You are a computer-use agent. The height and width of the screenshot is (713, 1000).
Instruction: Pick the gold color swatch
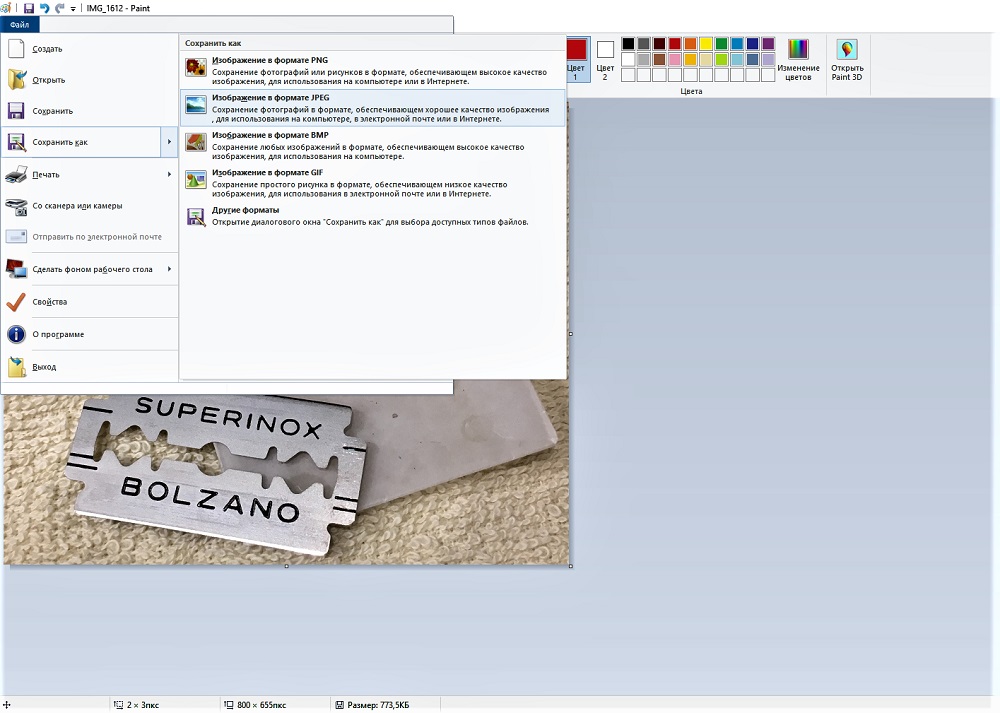690,59
